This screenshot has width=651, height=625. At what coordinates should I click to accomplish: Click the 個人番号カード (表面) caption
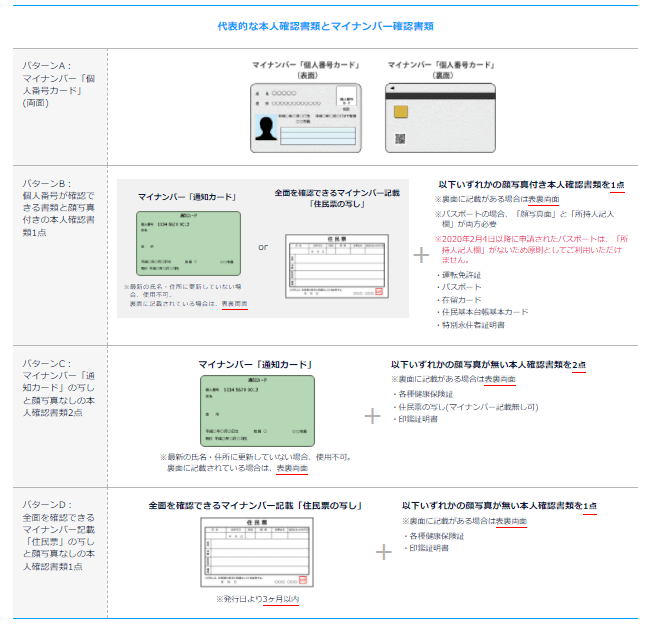click(306, 70)
